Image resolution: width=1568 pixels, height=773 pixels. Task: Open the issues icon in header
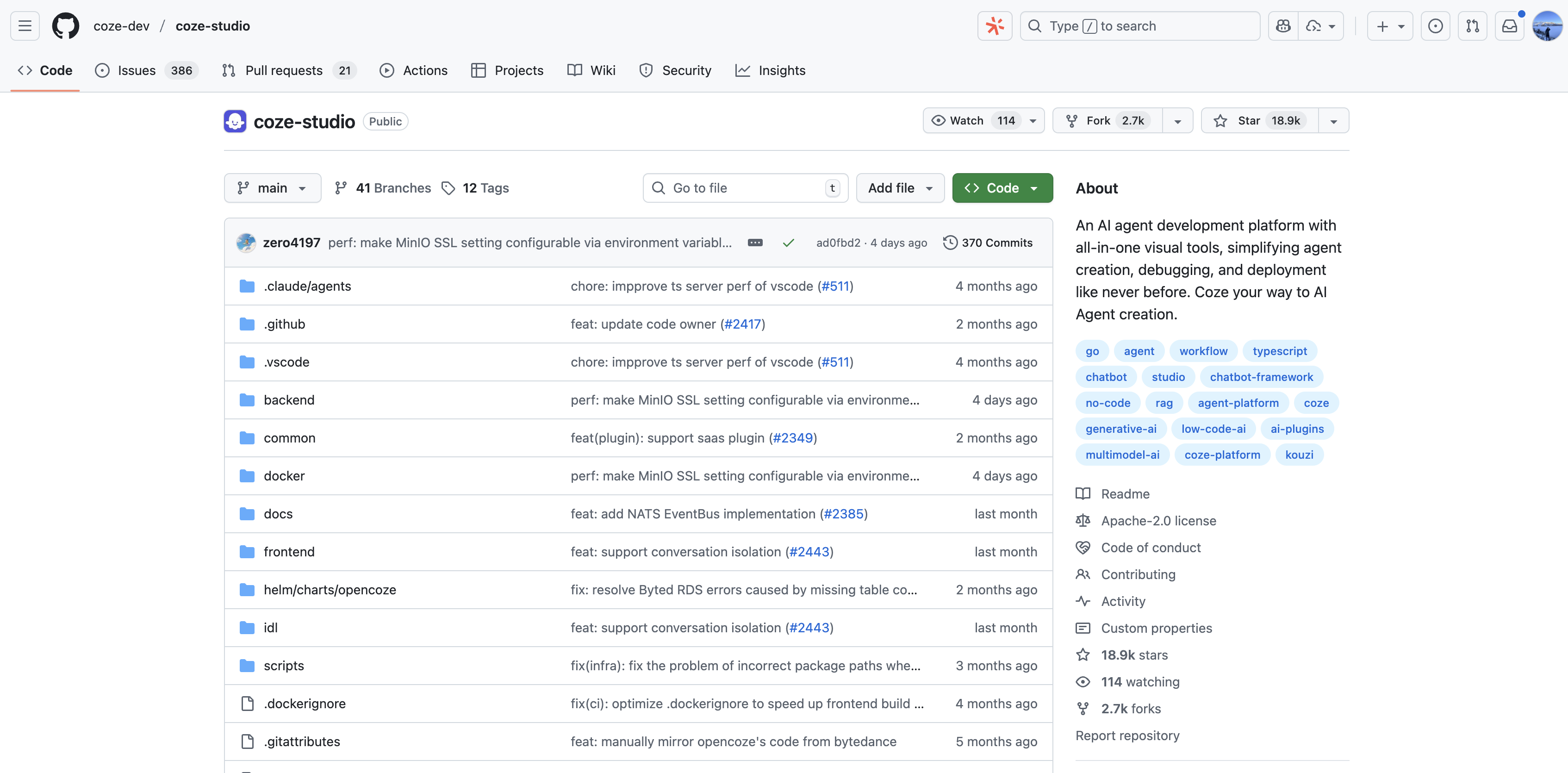click(1435, 26)
